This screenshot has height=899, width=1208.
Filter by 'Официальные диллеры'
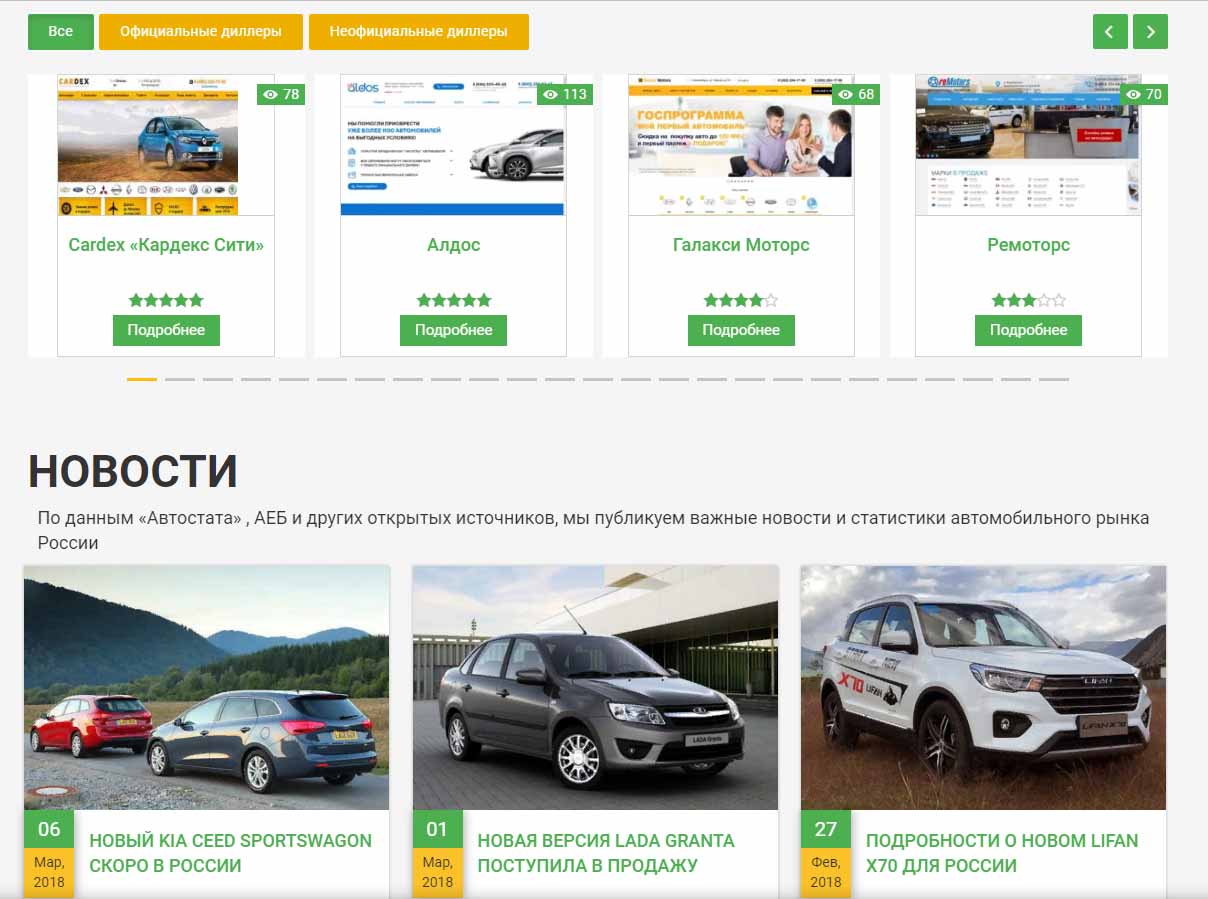[201, 32]
